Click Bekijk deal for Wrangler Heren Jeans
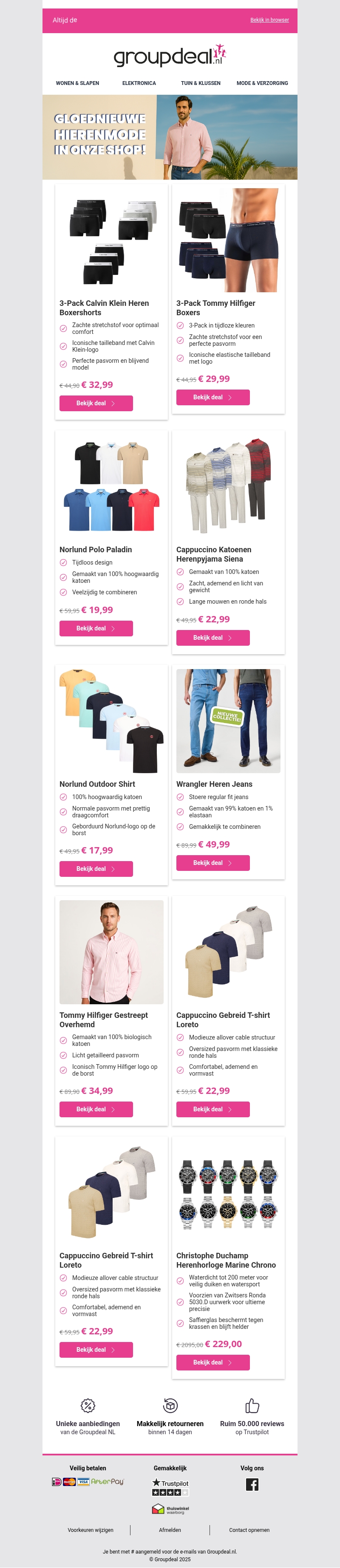The image size is (340, 1568). pyautogui.click(x=212, y=862)
